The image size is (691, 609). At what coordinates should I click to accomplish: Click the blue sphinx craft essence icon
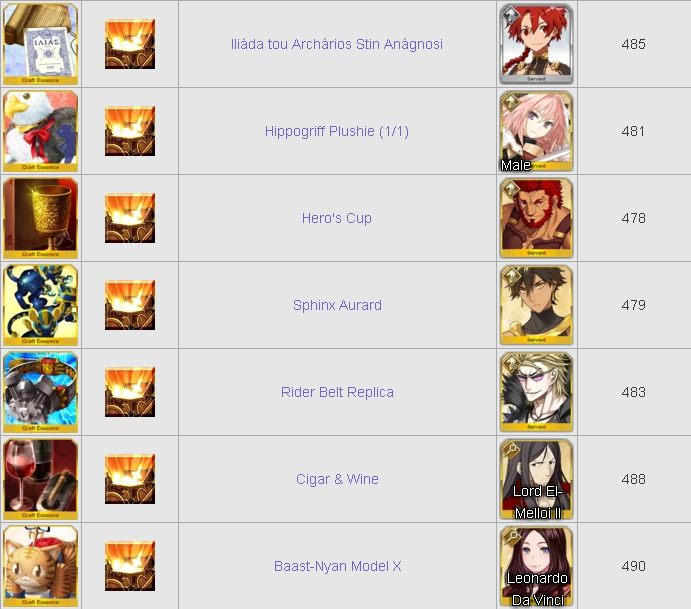41,305
